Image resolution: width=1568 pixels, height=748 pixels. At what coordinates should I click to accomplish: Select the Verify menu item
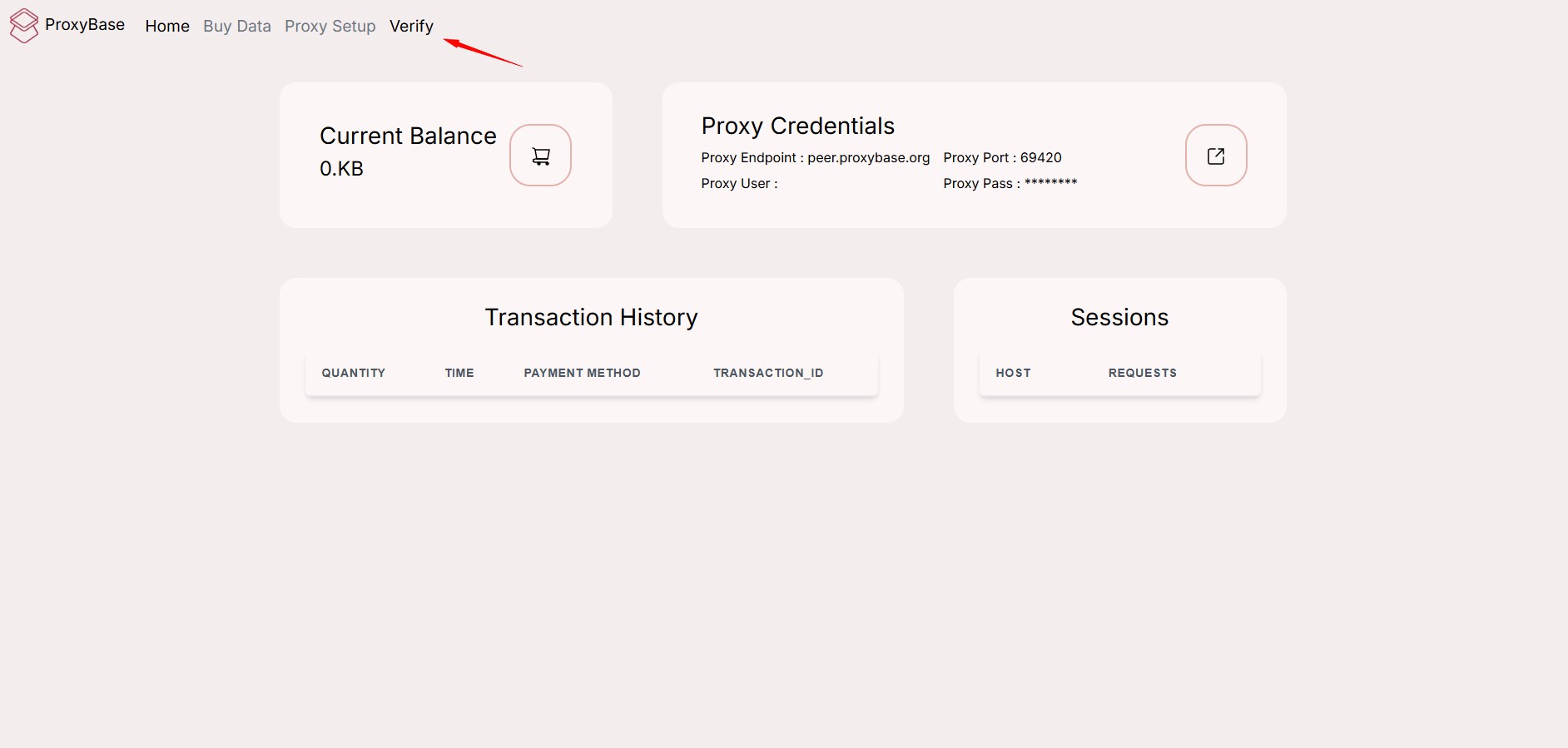click(411, 26)
